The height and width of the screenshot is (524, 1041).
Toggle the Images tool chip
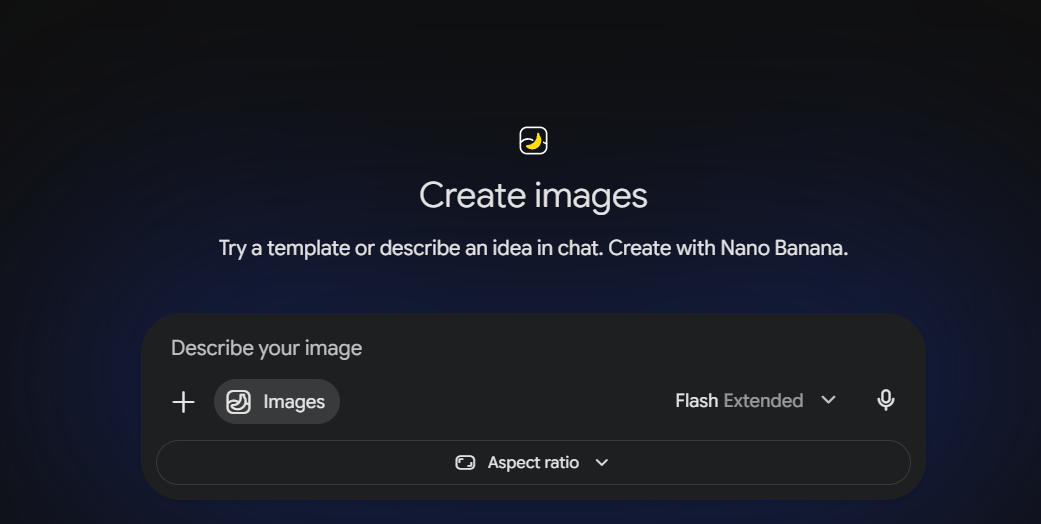[x=277, y=402]
